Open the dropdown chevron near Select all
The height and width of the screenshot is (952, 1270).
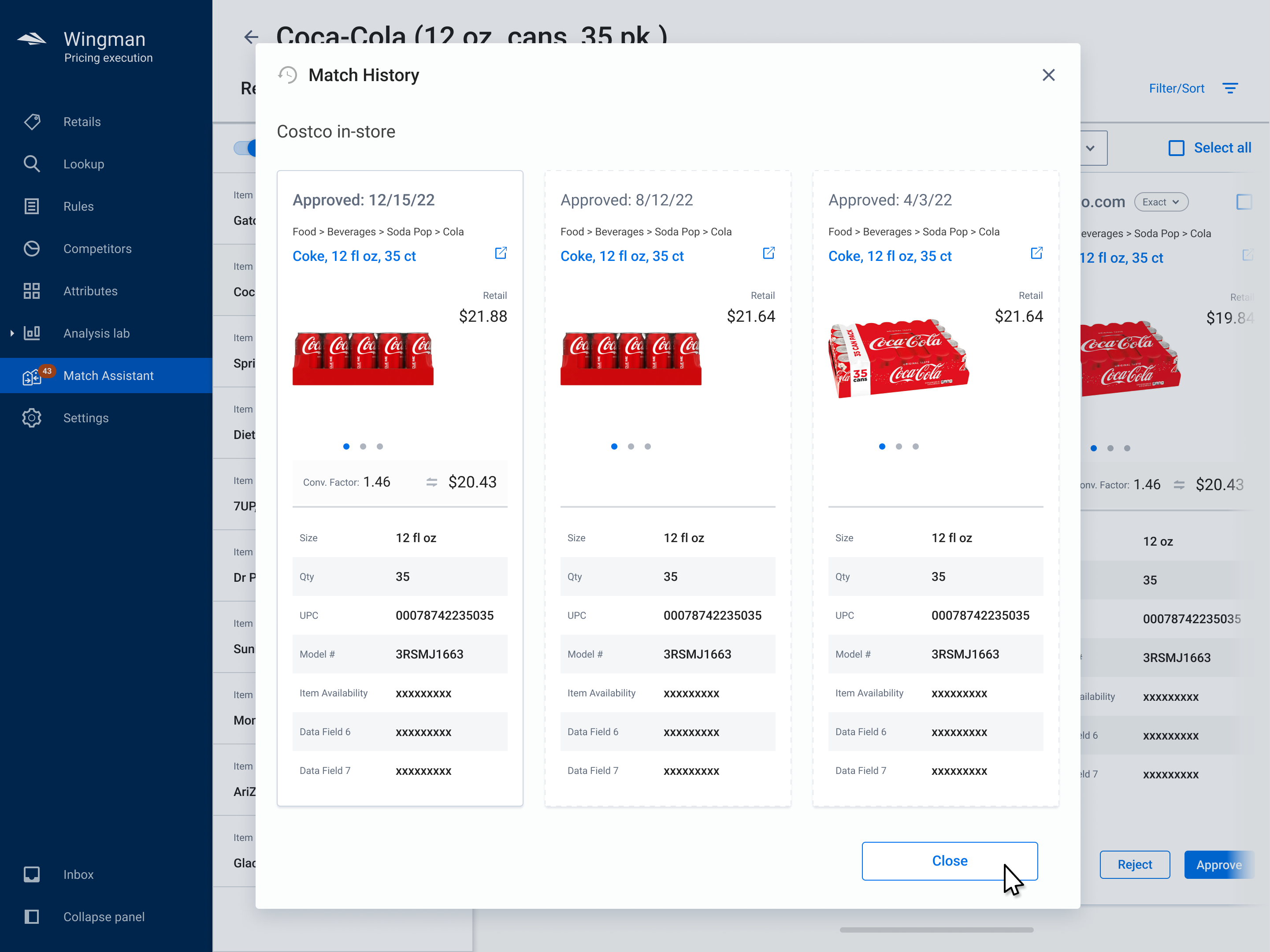pos(1090,148)
